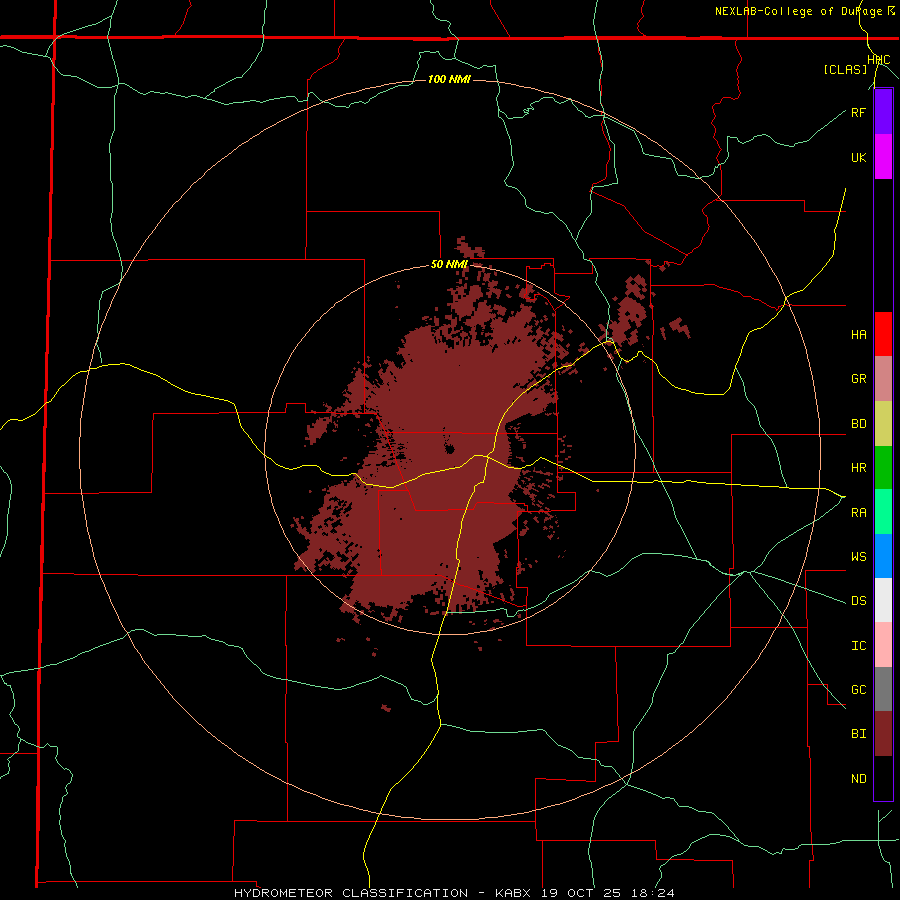Image resolution: width=900 pixels, height=900 pixels.
Task: Click the 100 NMI range ring label
Action: click(449, 79)
